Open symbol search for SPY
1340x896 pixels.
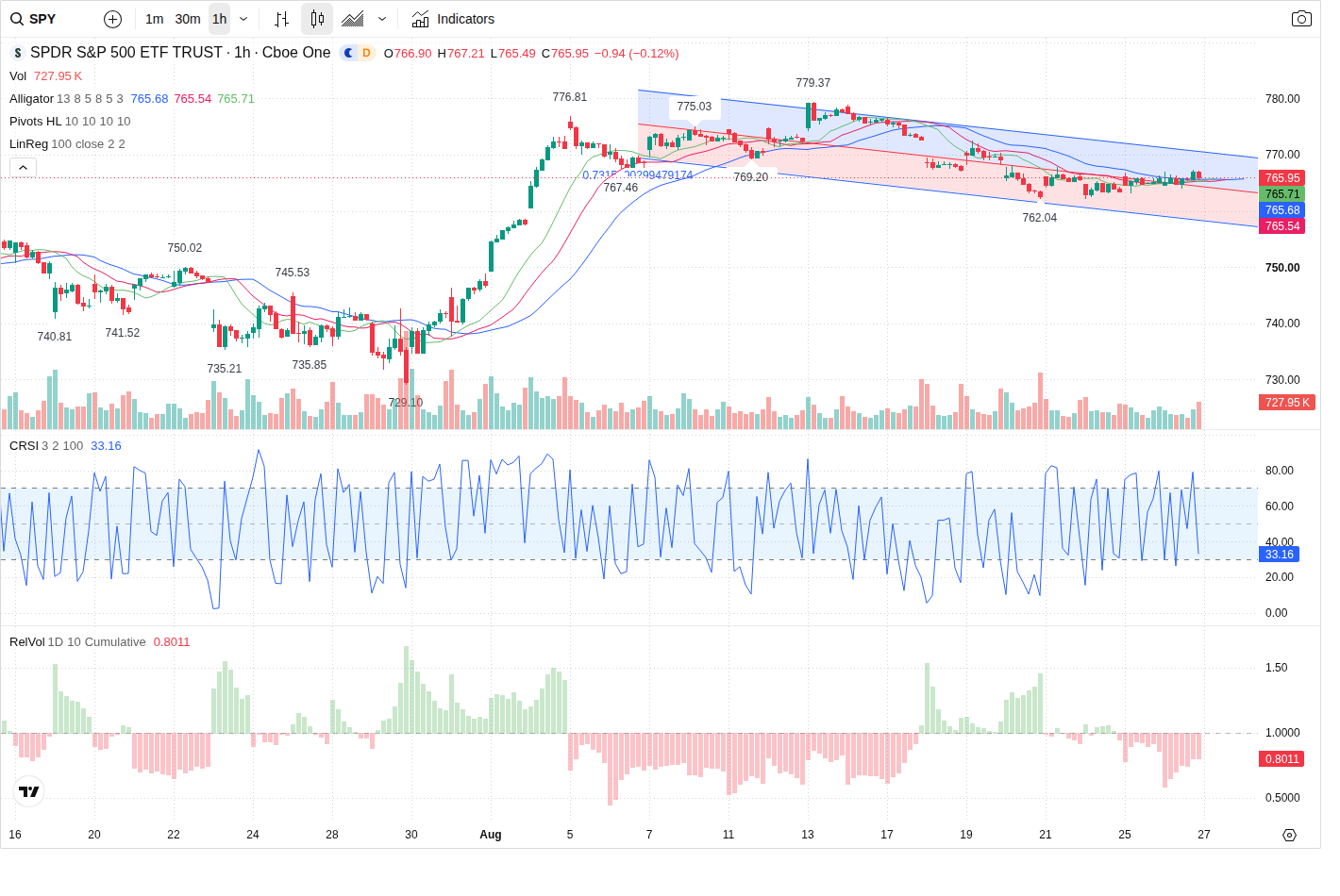click(33, 19)
